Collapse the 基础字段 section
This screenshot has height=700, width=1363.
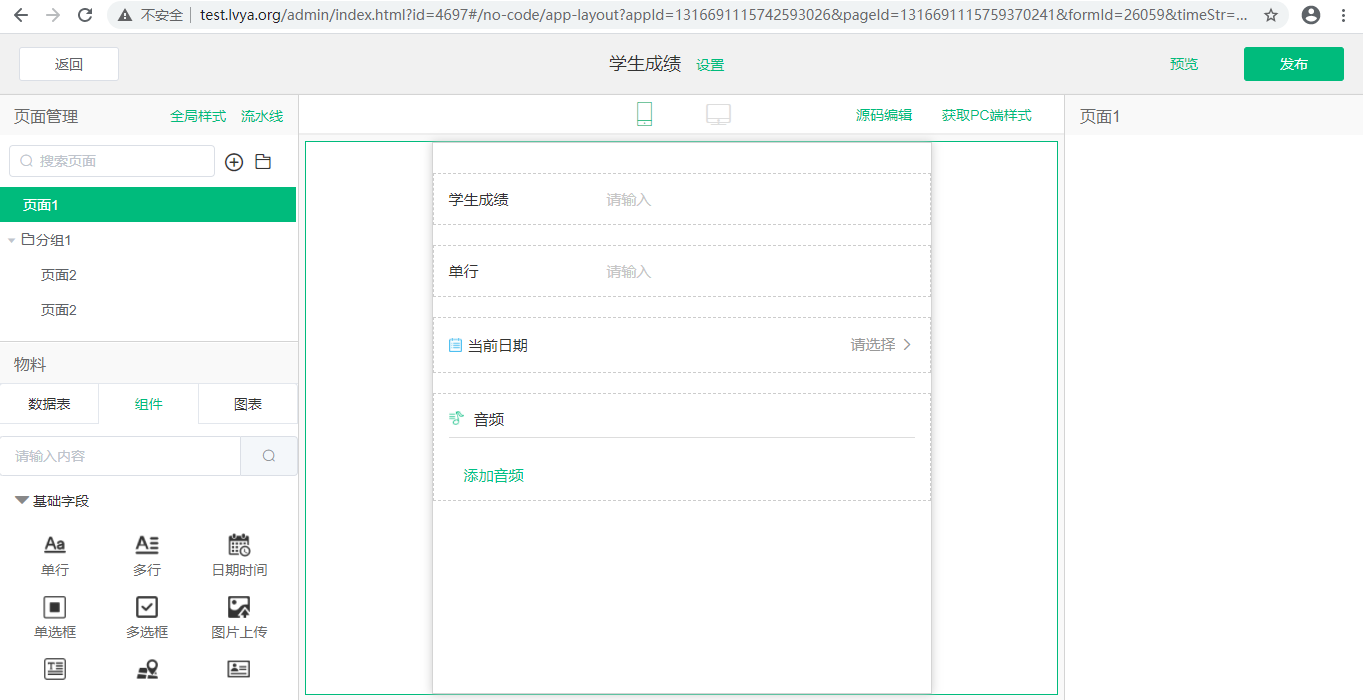[x=21, y=500]
